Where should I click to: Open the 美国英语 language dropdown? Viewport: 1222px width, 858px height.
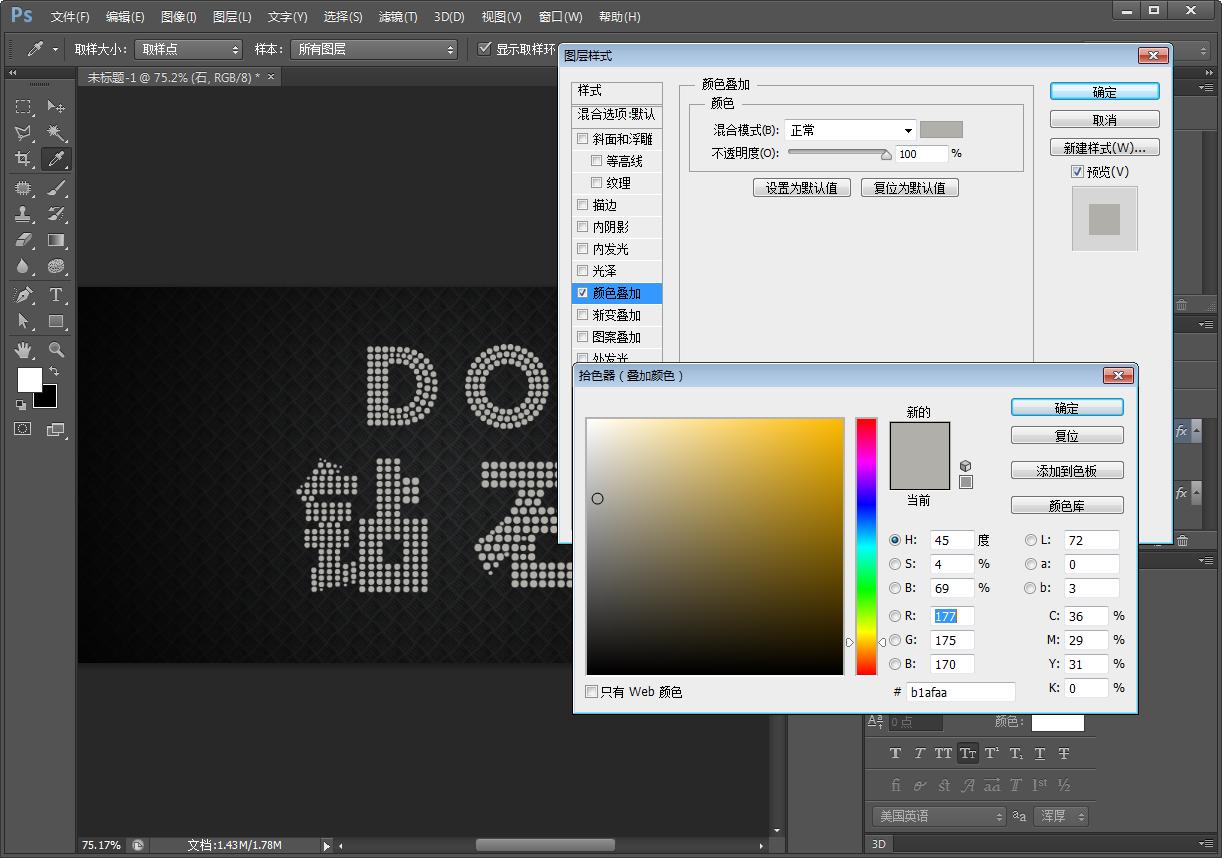click(x=937, y=816)
